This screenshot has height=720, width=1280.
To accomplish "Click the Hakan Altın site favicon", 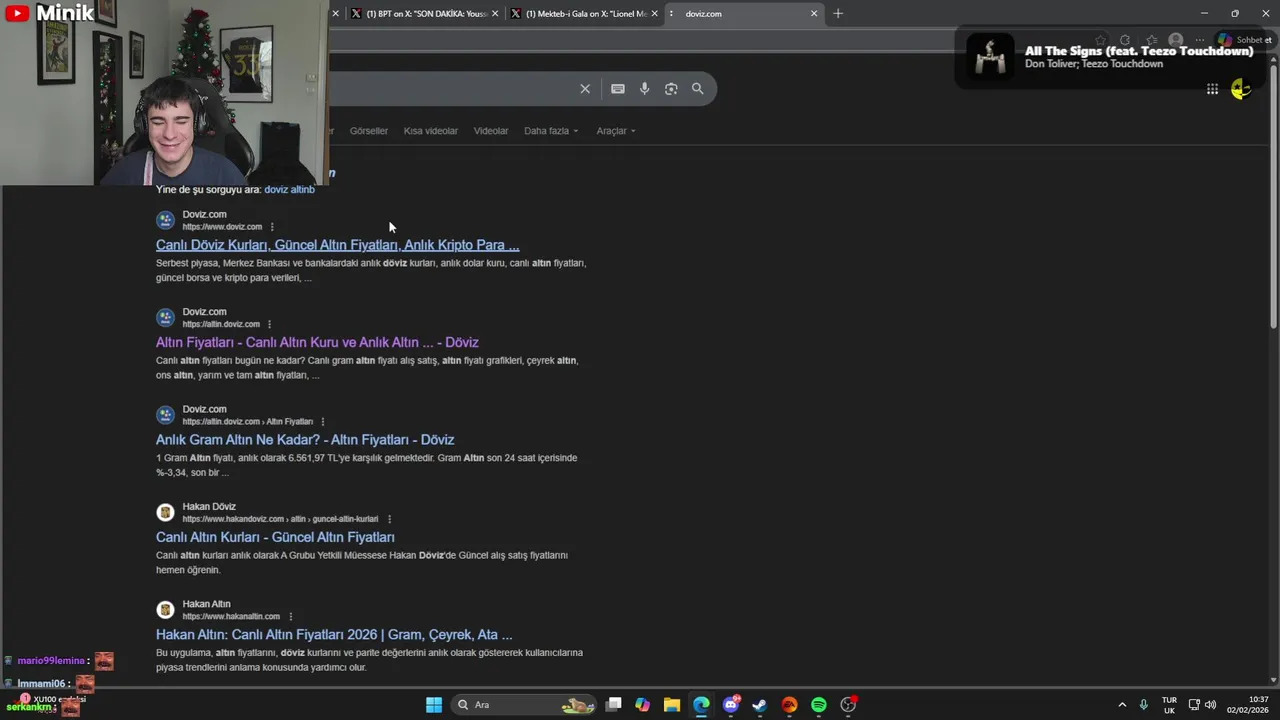I will (165, 610).
